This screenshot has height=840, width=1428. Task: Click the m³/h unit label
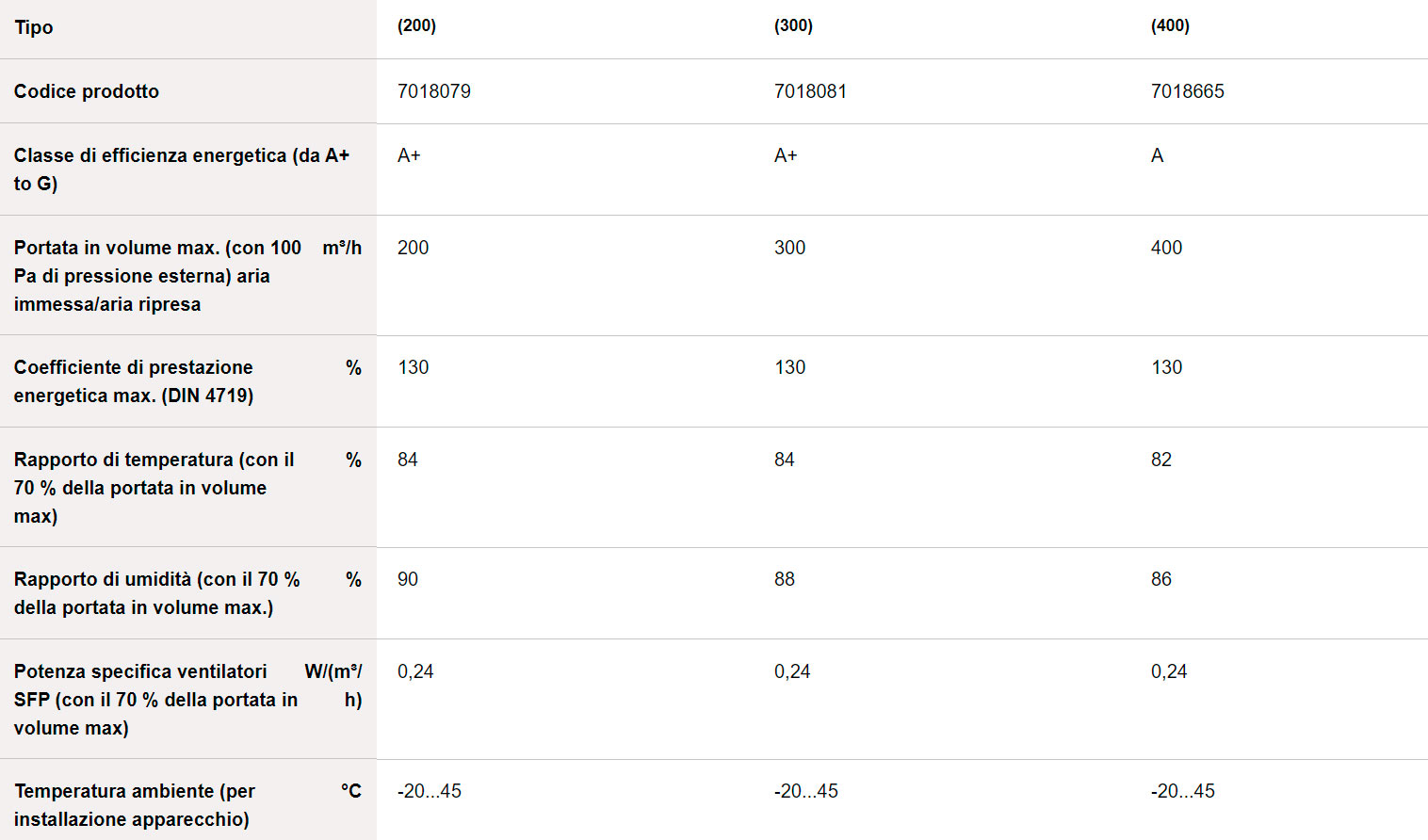342,248
